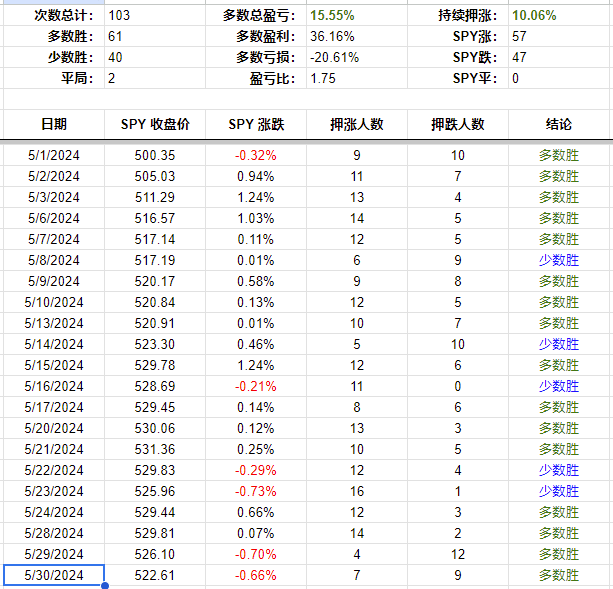The image size is (613, 589).
Task: Grab the blue selection fill handle
Action: (105, 585)
